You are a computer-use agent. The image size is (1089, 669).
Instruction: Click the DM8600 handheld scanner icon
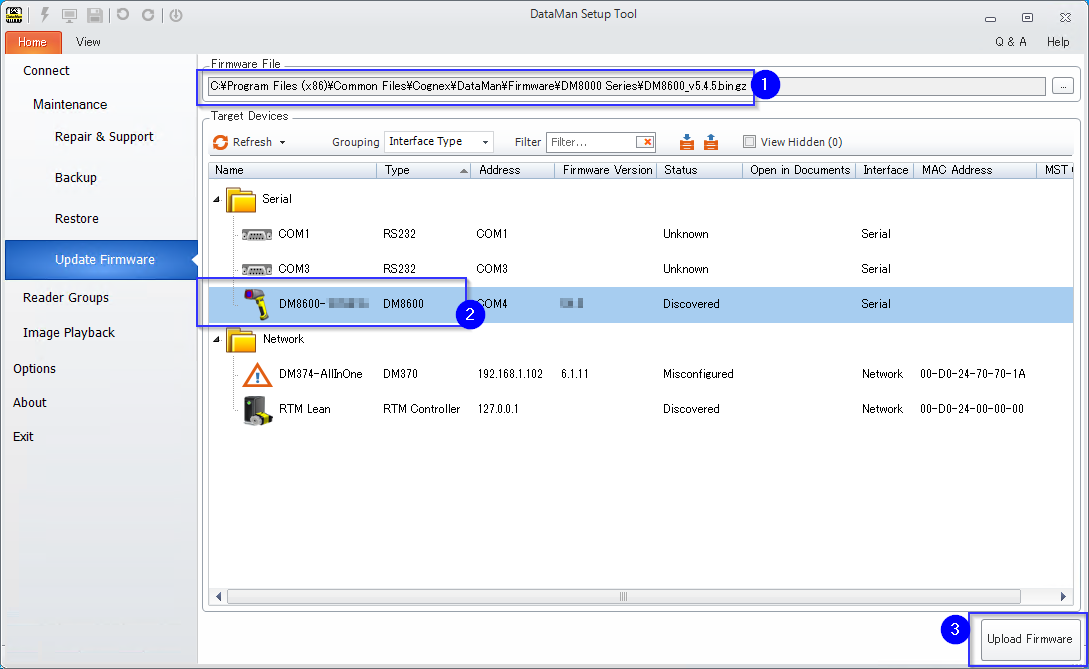pos(256,304)
